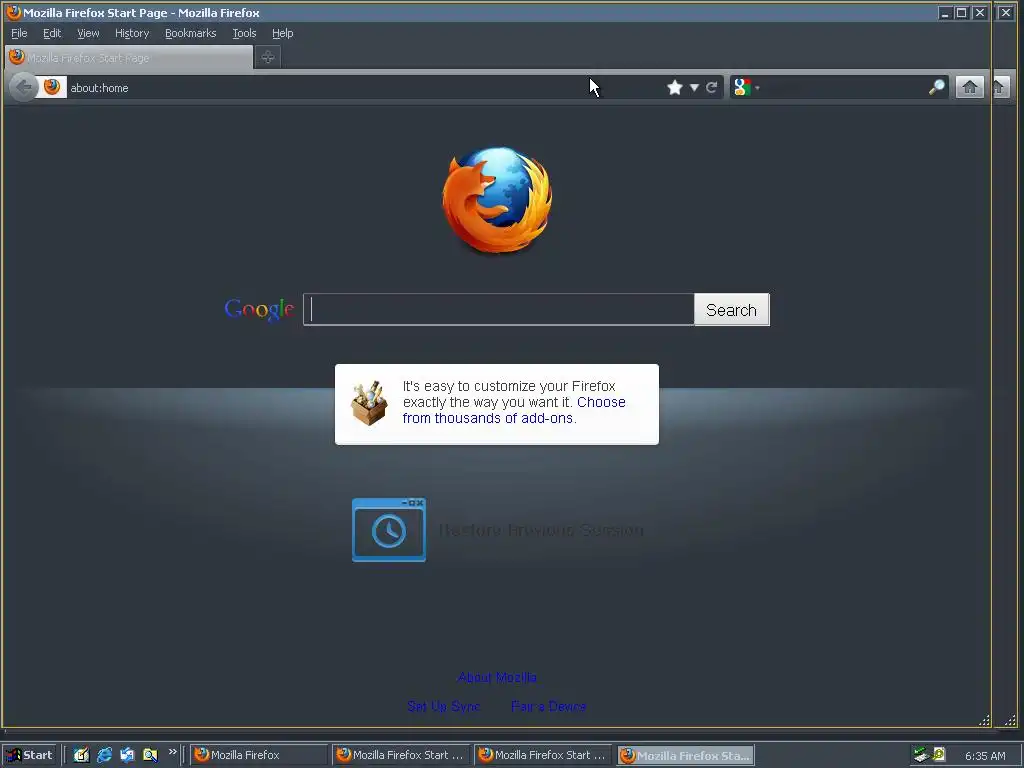Launch Internet Explorer from Quick Launch
Viewport: 1024px width, 768px height.
(104, 755)
